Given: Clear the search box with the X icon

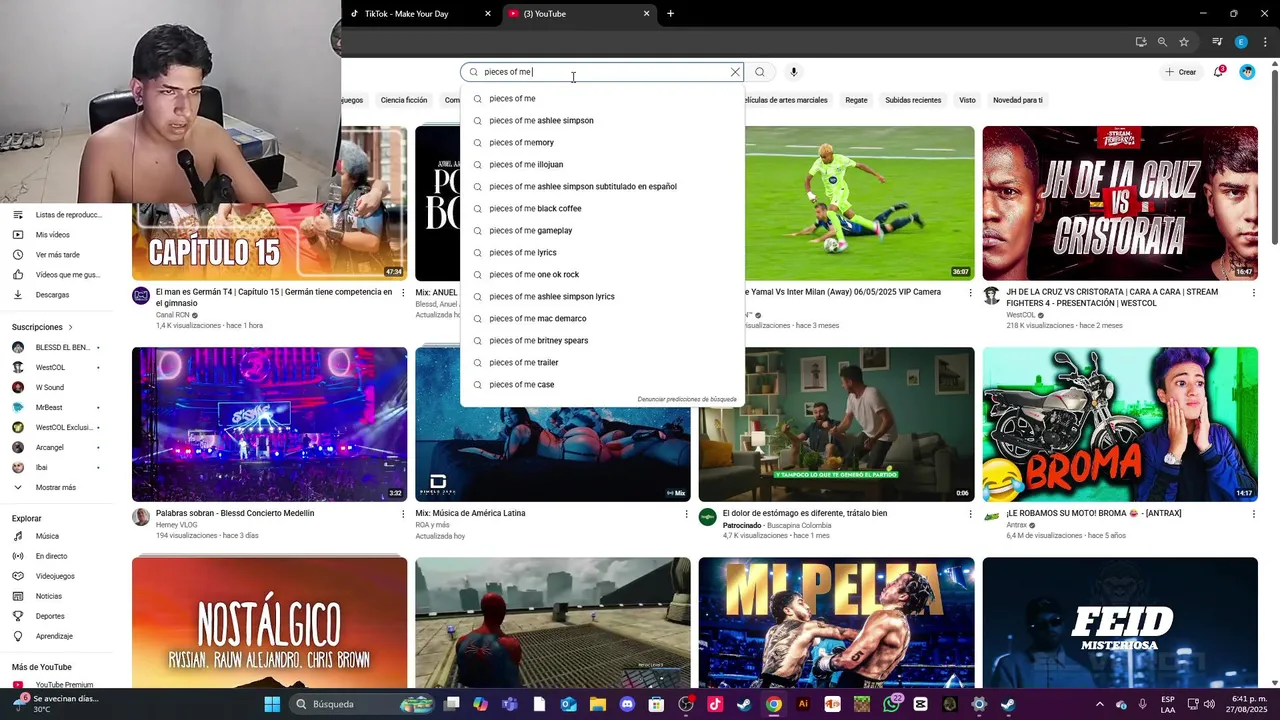Looking at the screenshot, I should (735, 72).
